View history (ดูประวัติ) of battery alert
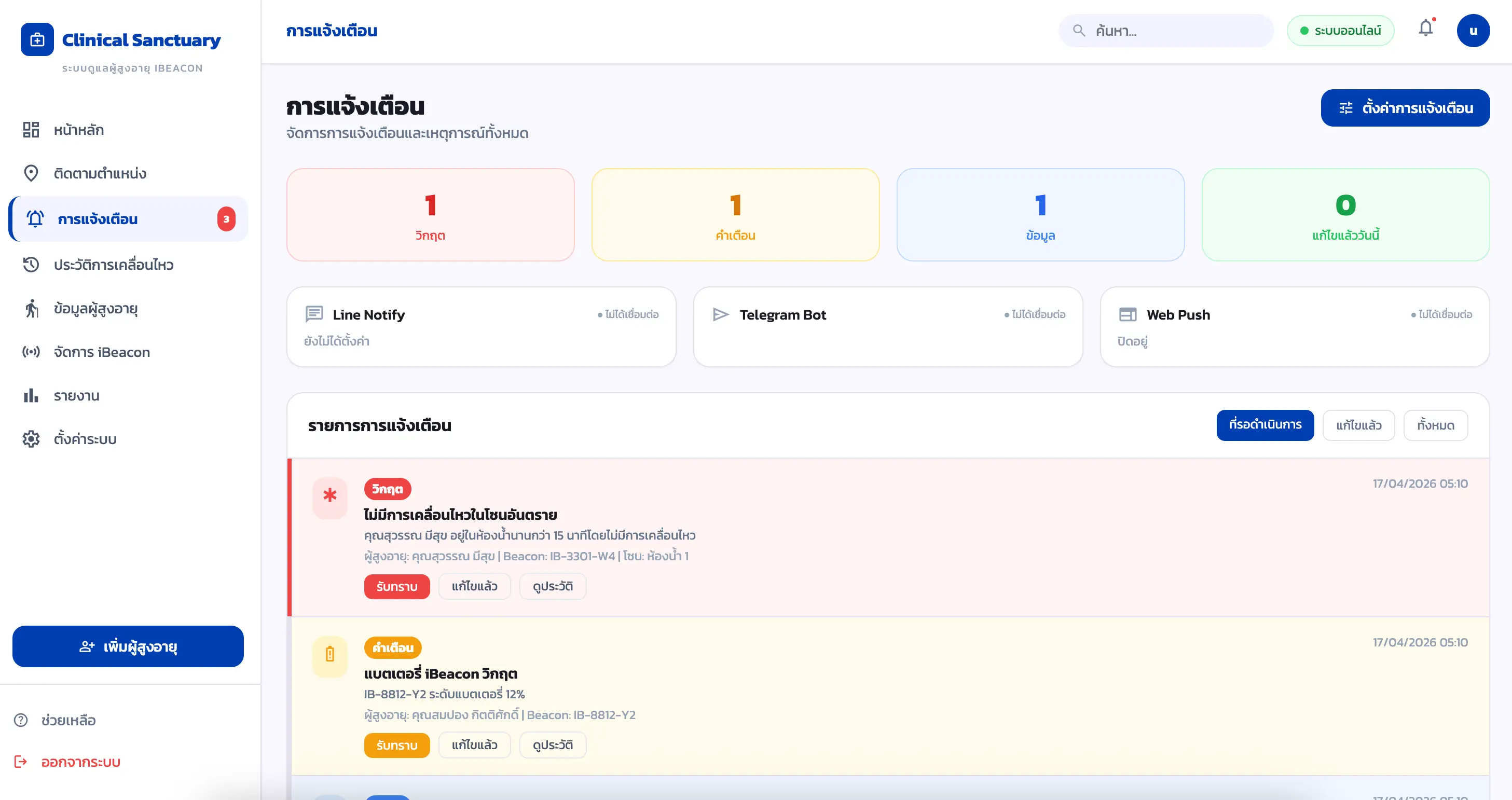1512x800 pixels. tap(552, 746)
